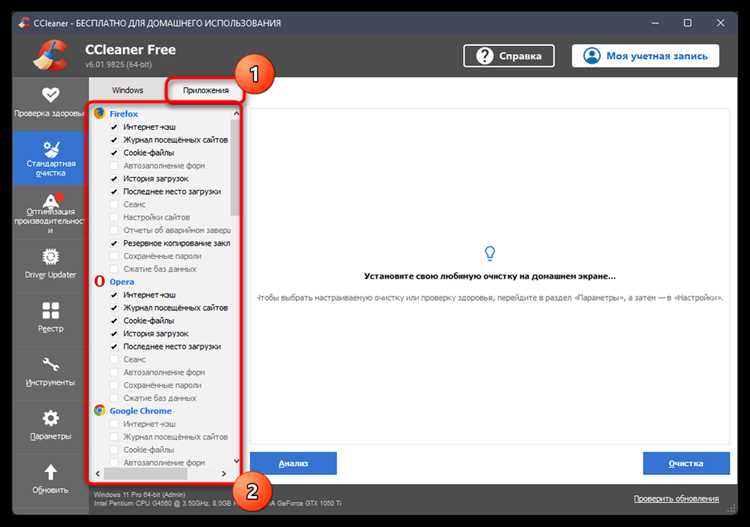Enable Chrome Cookie files checkbox
The width and height of the screenshot is (750, 527).
[114, 450]
